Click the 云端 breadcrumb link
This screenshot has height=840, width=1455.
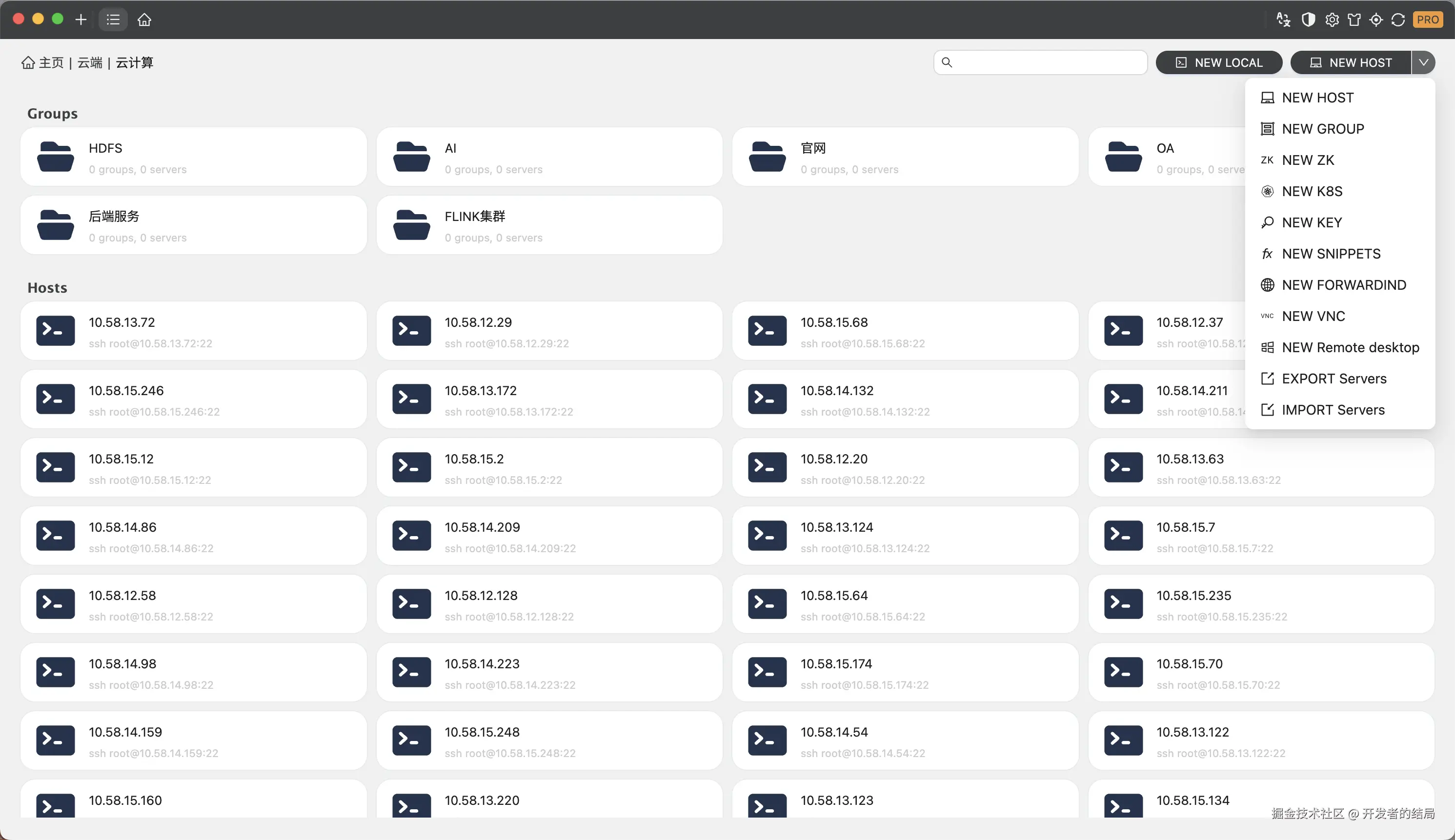(x=90, y=62)
